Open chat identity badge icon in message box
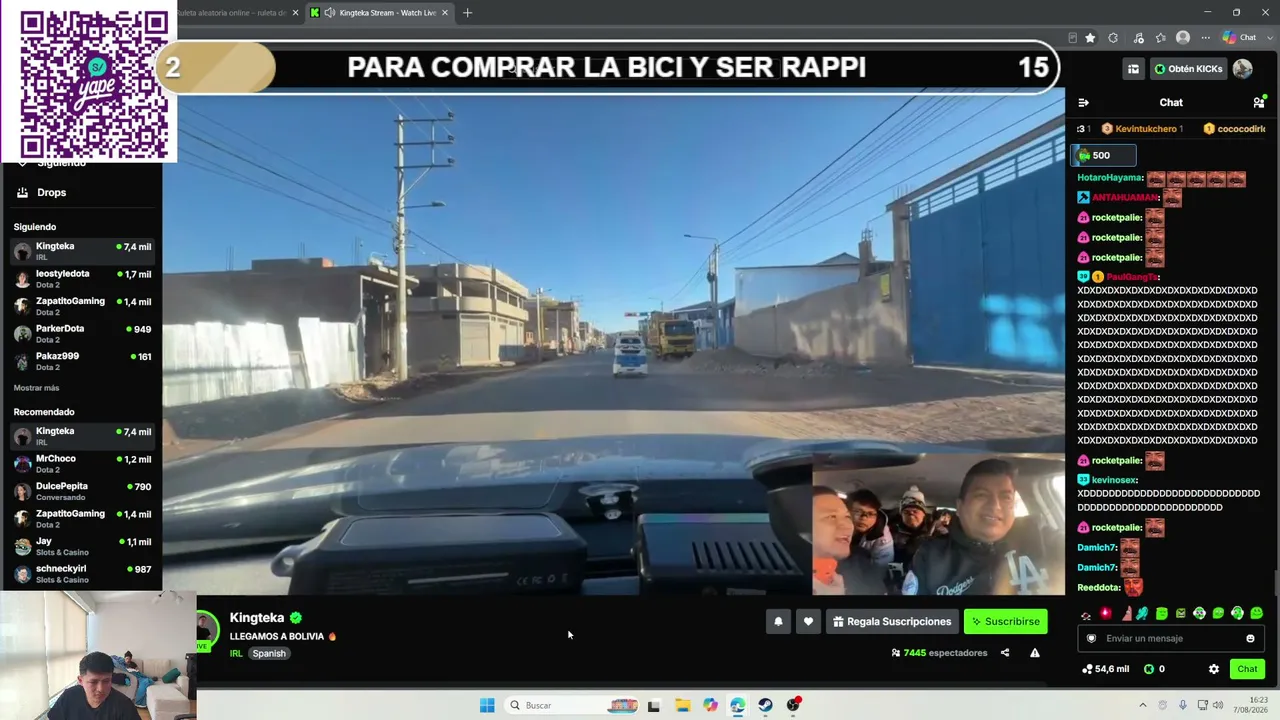This screenshot has height=720, width=1280. [x=1091, y=639]
